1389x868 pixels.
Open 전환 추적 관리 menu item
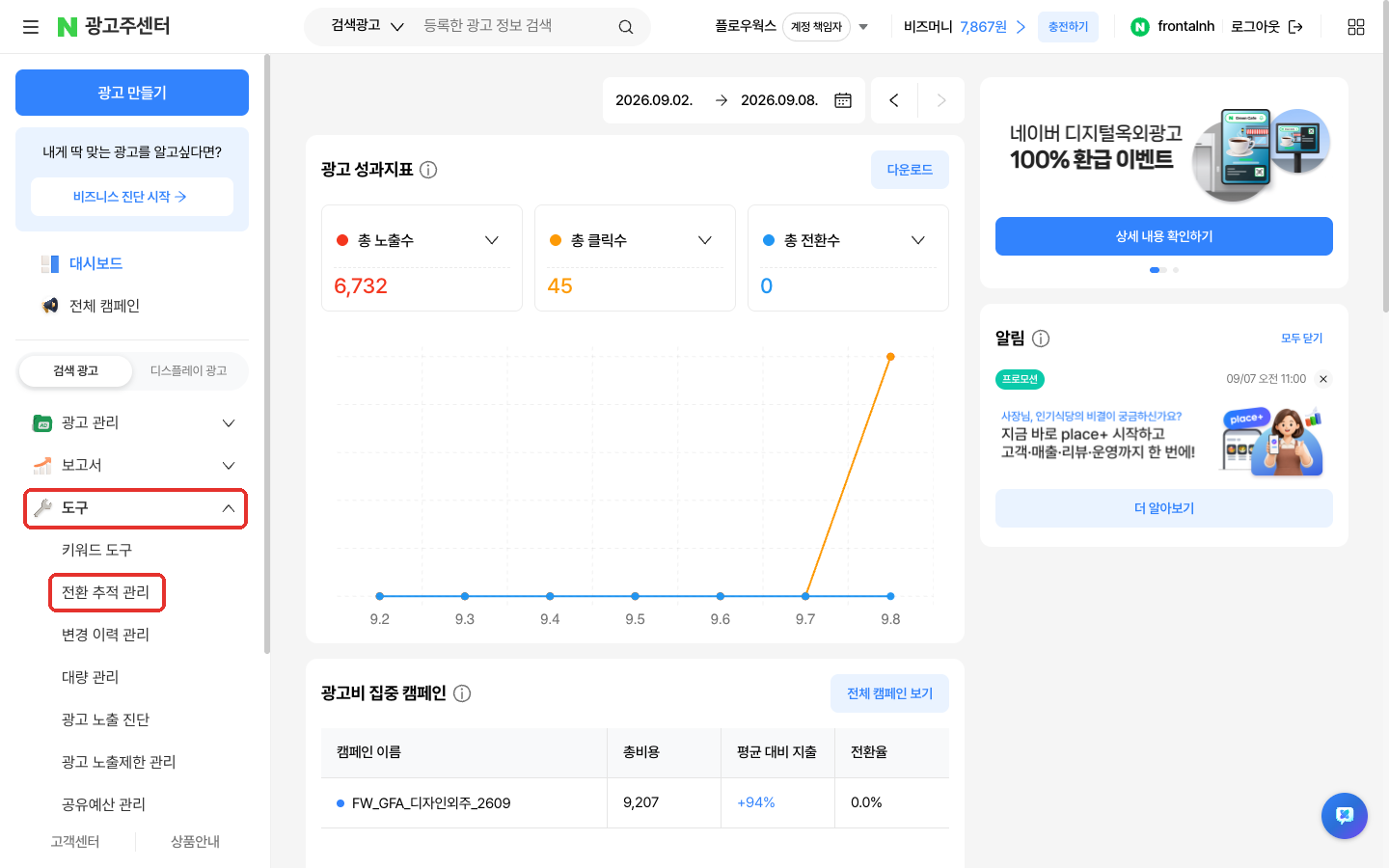point(106,592)
